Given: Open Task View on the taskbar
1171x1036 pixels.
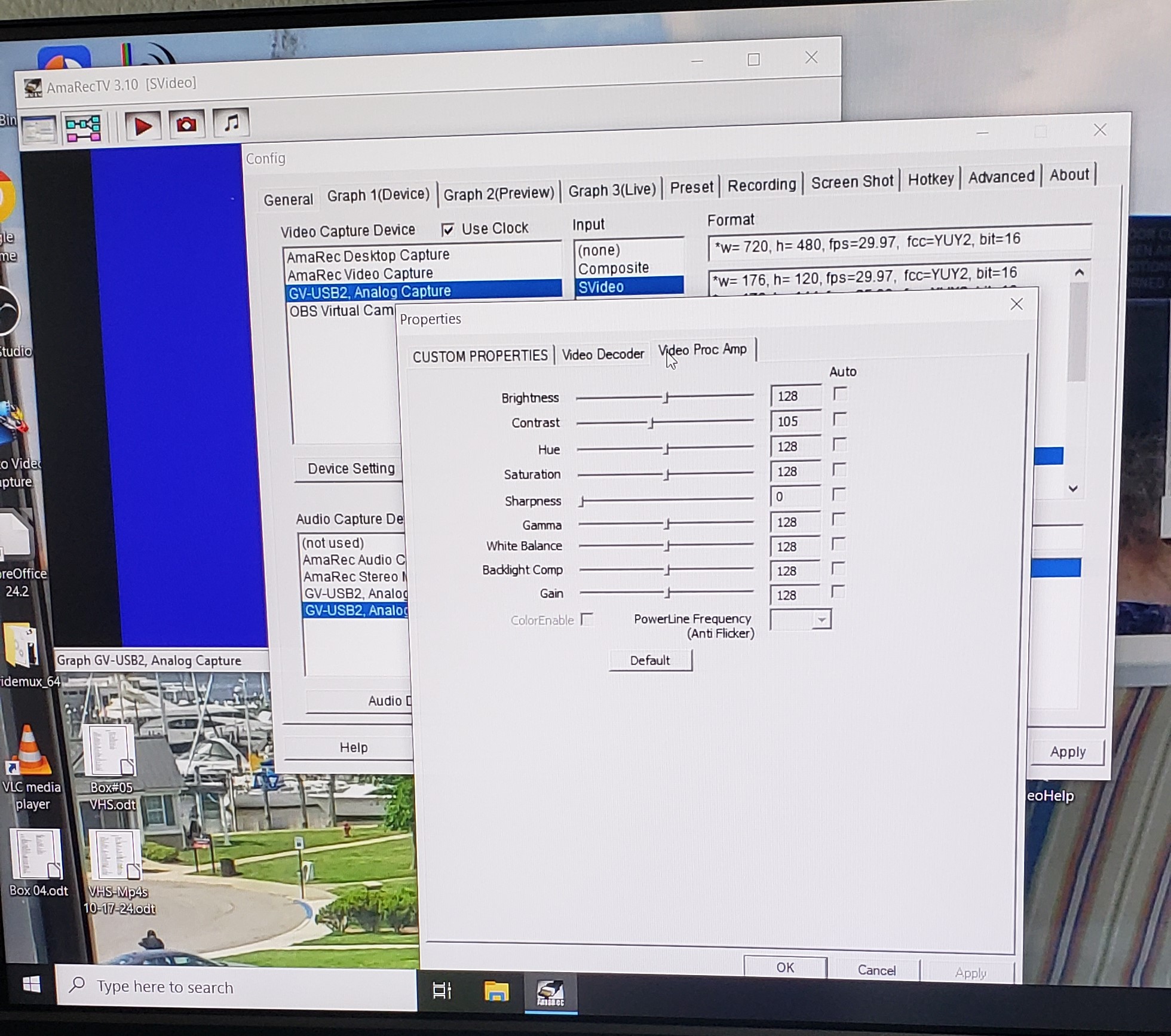Looking at the screenshot, I should click(x=442, y=991).
